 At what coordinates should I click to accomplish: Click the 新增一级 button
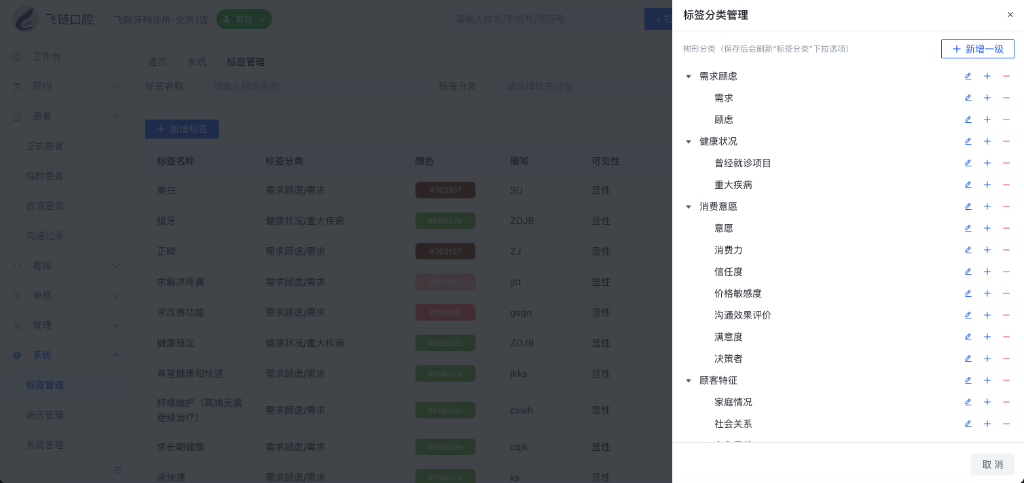[x=977, y=49]
